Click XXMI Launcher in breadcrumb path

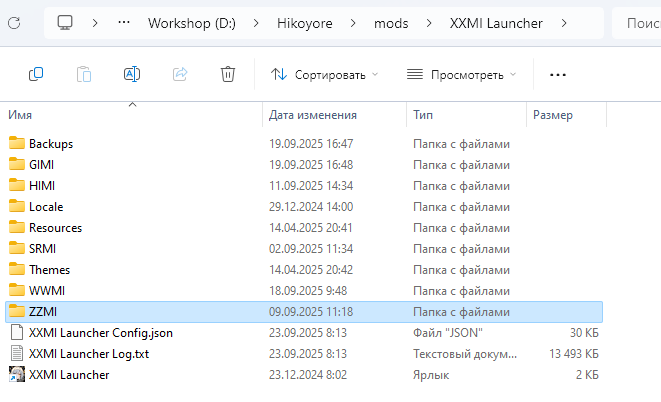point(496,23)
